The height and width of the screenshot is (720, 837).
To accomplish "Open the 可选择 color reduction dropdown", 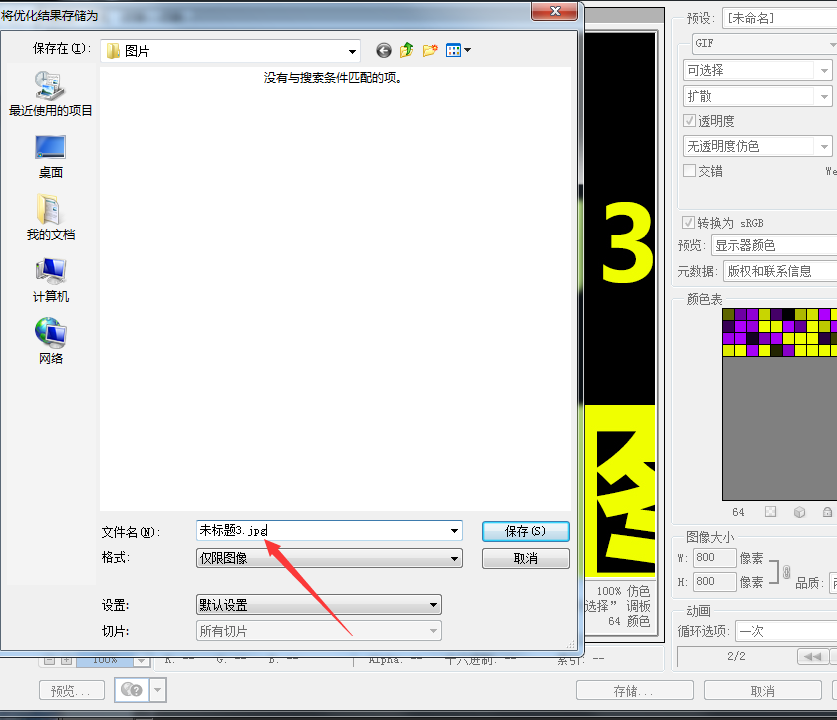I will [x=757, y=70].
